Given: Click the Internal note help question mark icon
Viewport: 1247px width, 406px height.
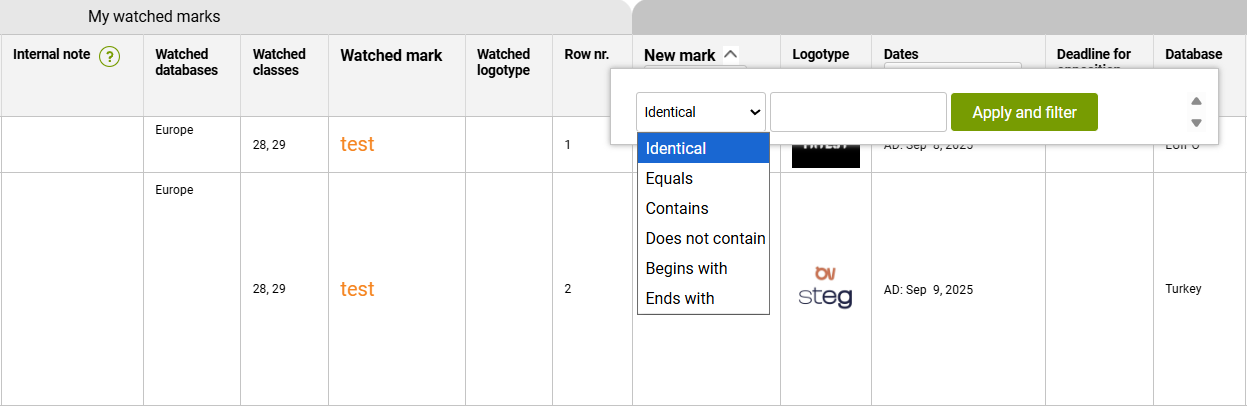Looking at the screenshot, I should tap(109, 56).
